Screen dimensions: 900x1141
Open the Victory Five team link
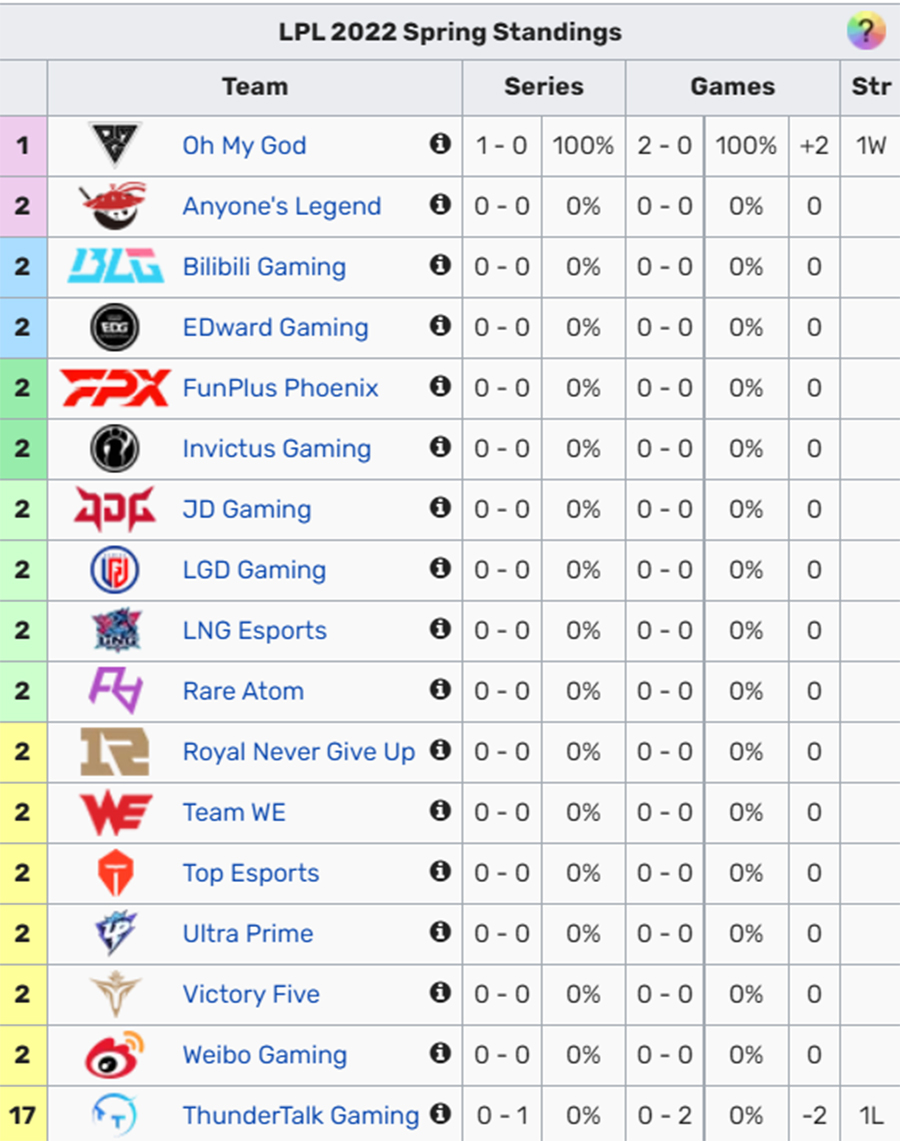(251, 994)
